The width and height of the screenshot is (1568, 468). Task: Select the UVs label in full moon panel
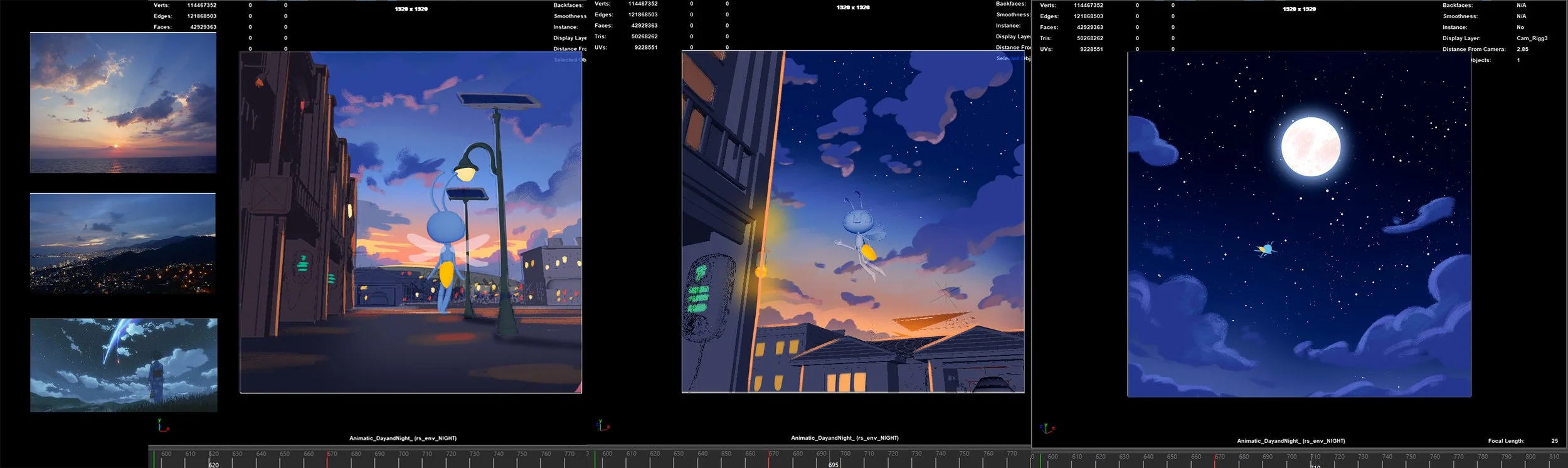point(1046,50)
